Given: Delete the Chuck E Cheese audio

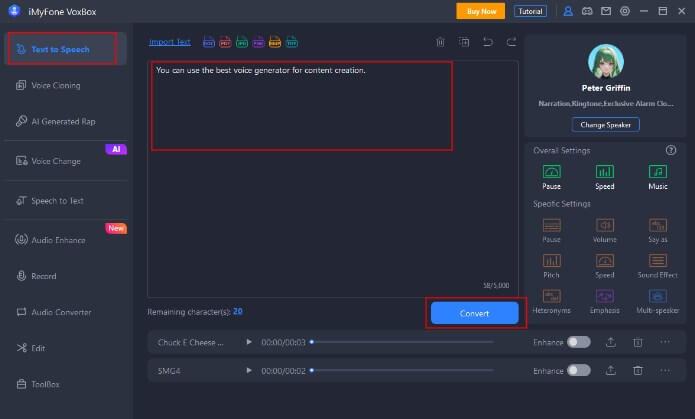Looking at the screenshot, I should click(638, 342).
